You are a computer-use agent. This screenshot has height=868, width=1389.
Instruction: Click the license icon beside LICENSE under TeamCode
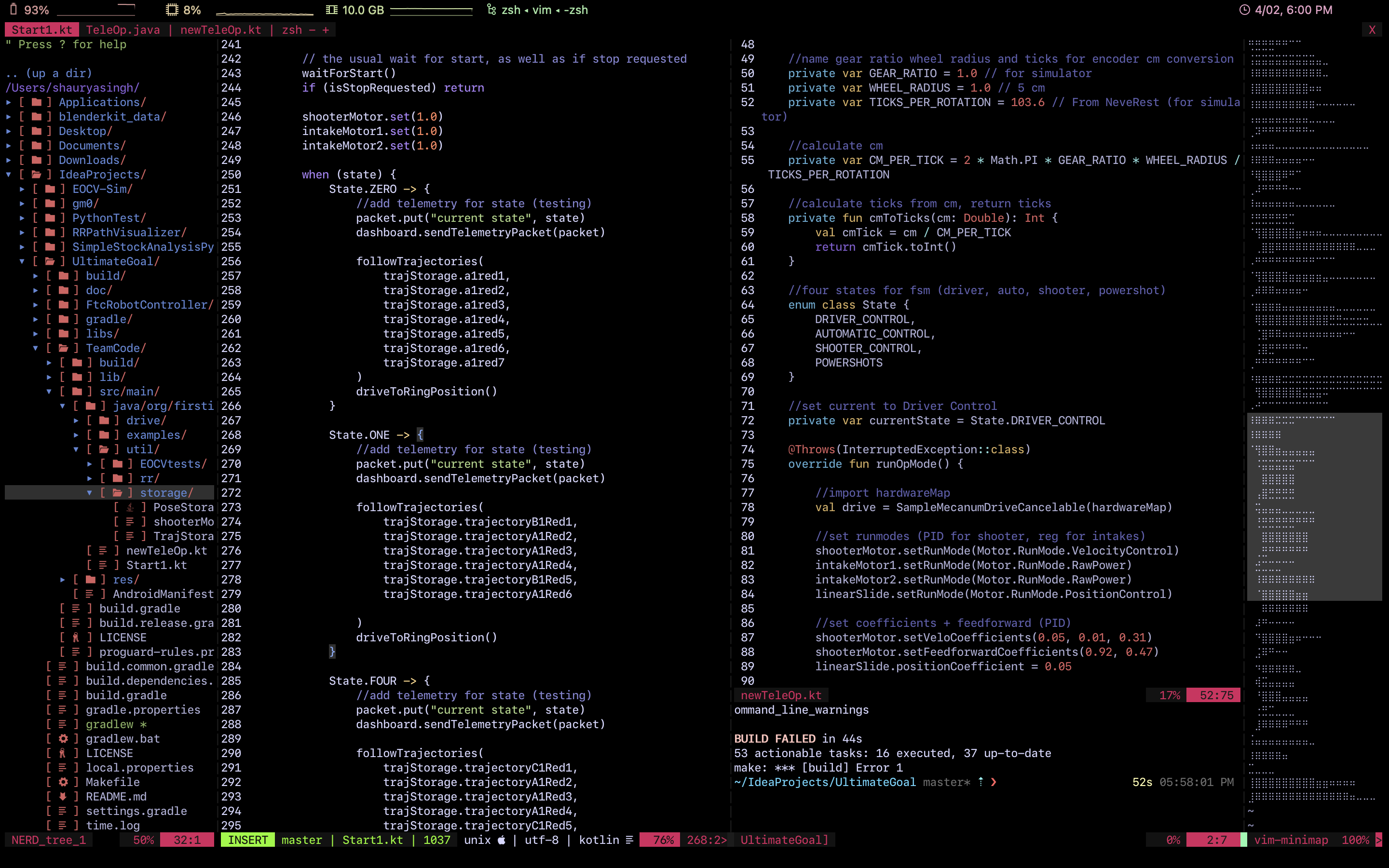[x=76, y=638]
